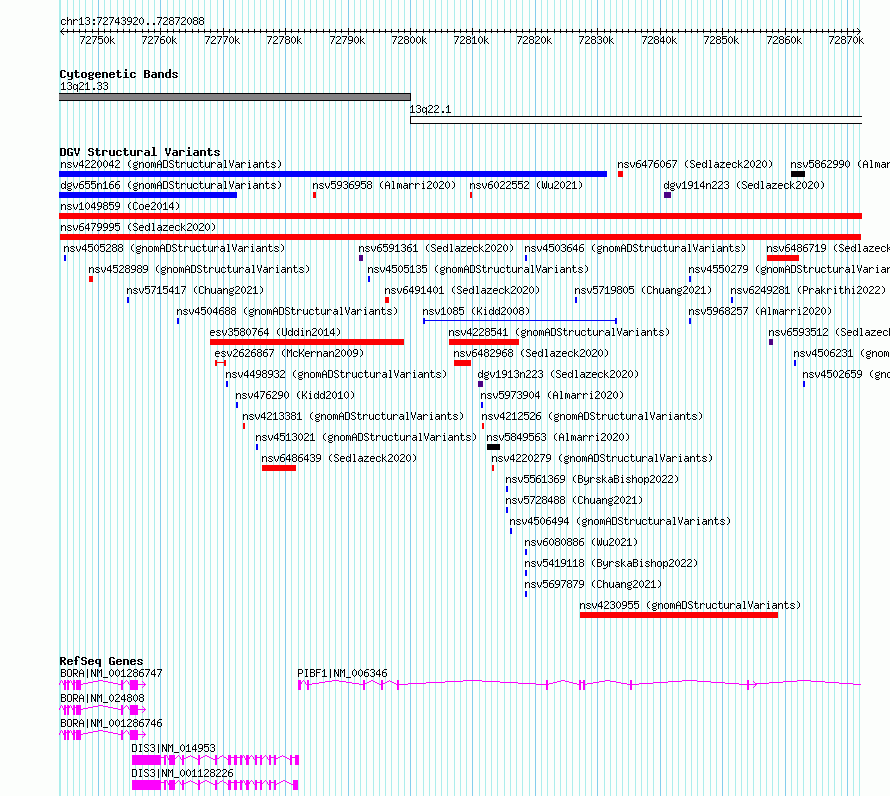Image resolution: width=890 pixels, height=796 pixels.
Task: Open the nsv5728488 (Chuang2021) label
Action: tap(574, 500)
